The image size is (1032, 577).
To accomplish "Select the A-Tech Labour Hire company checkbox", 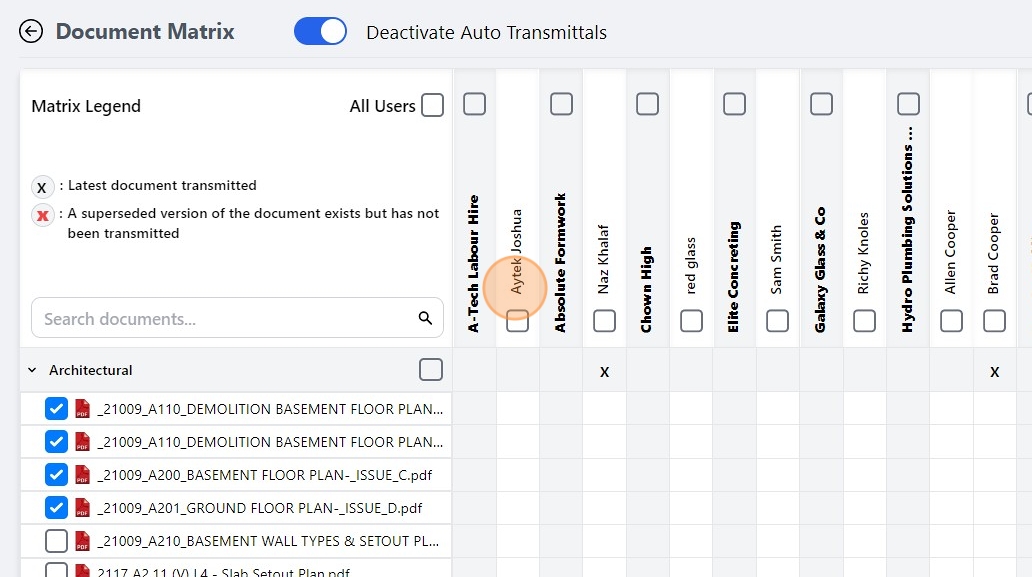I will 475,104.
